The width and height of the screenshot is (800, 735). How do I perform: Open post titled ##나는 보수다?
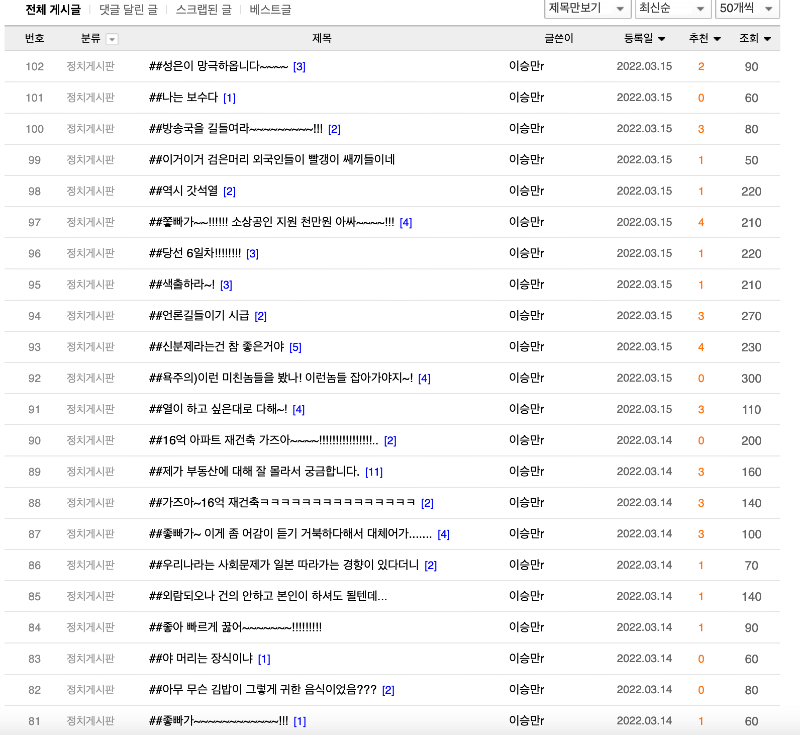coord(183,98)
